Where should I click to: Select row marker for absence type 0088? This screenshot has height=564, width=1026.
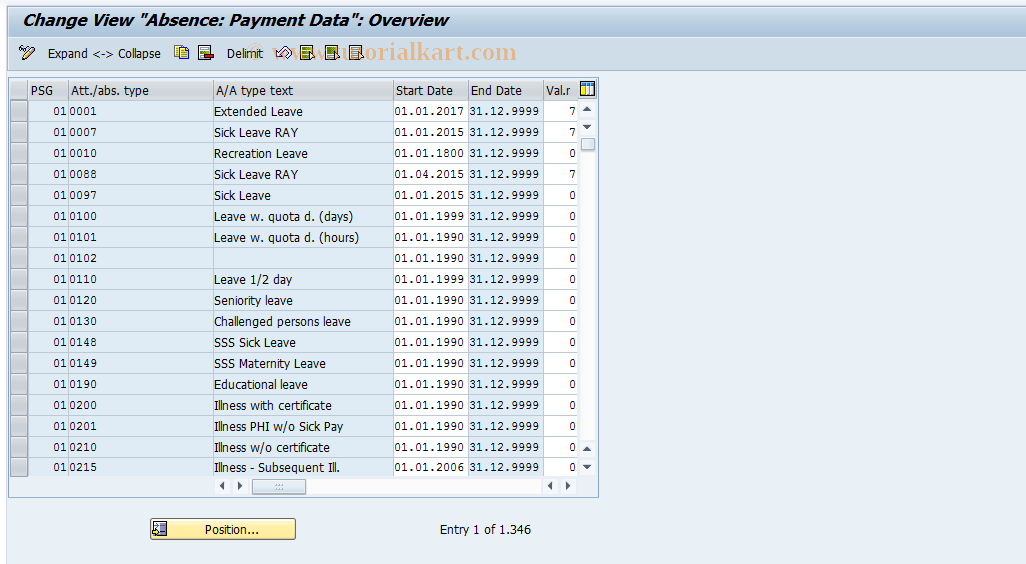point(19,174)
